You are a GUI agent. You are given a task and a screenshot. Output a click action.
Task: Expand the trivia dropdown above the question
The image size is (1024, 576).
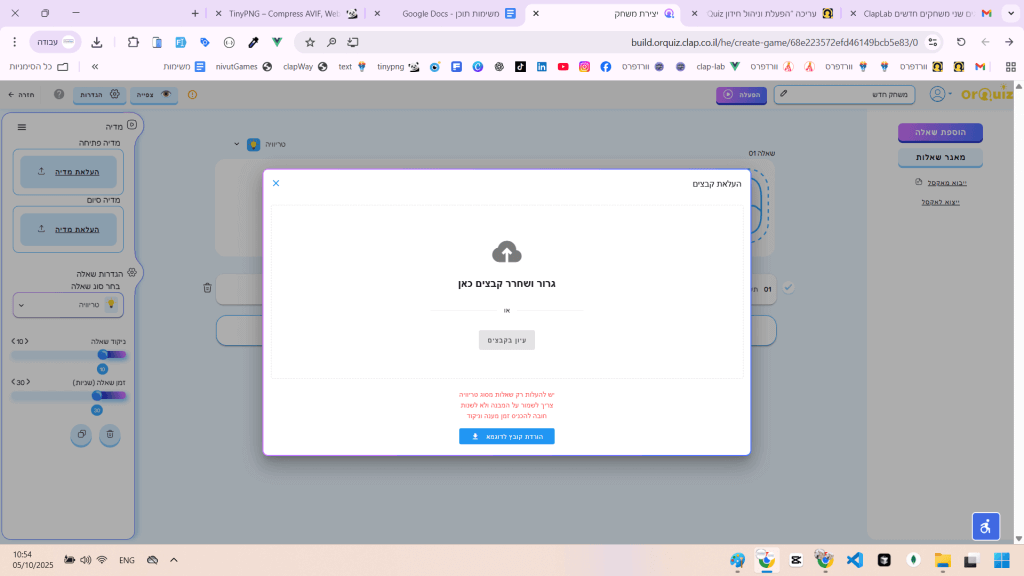click(x=237, y=144)
